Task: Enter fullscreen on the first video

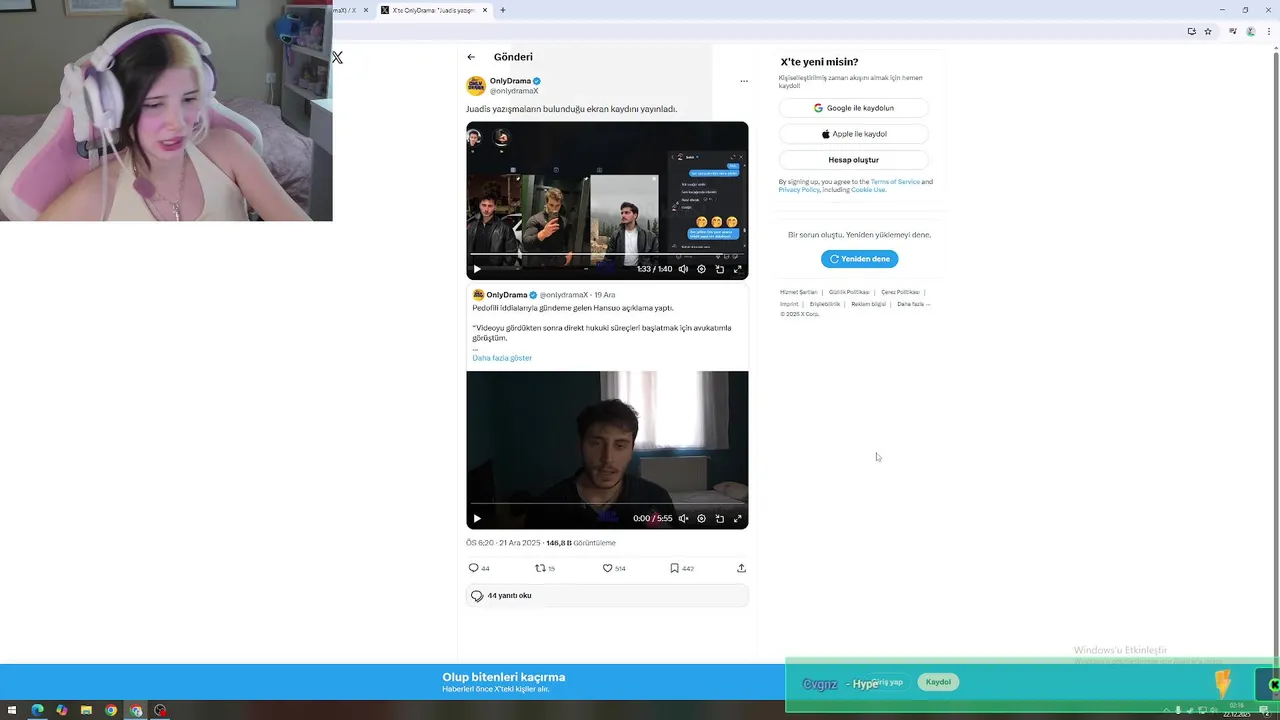Action: (738, 269)
